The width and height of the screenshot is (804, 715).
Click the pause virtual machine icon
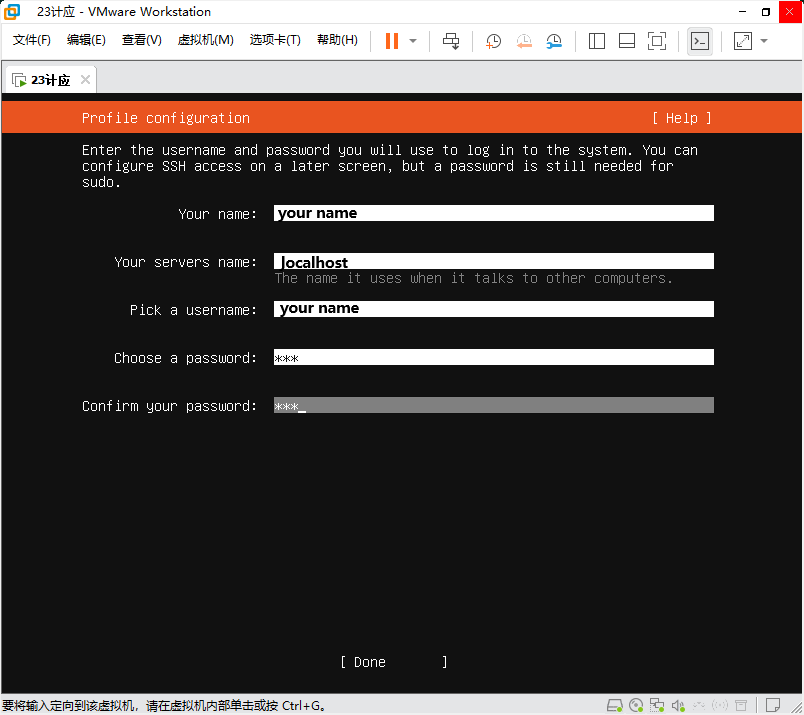click(x=392, y=41)
